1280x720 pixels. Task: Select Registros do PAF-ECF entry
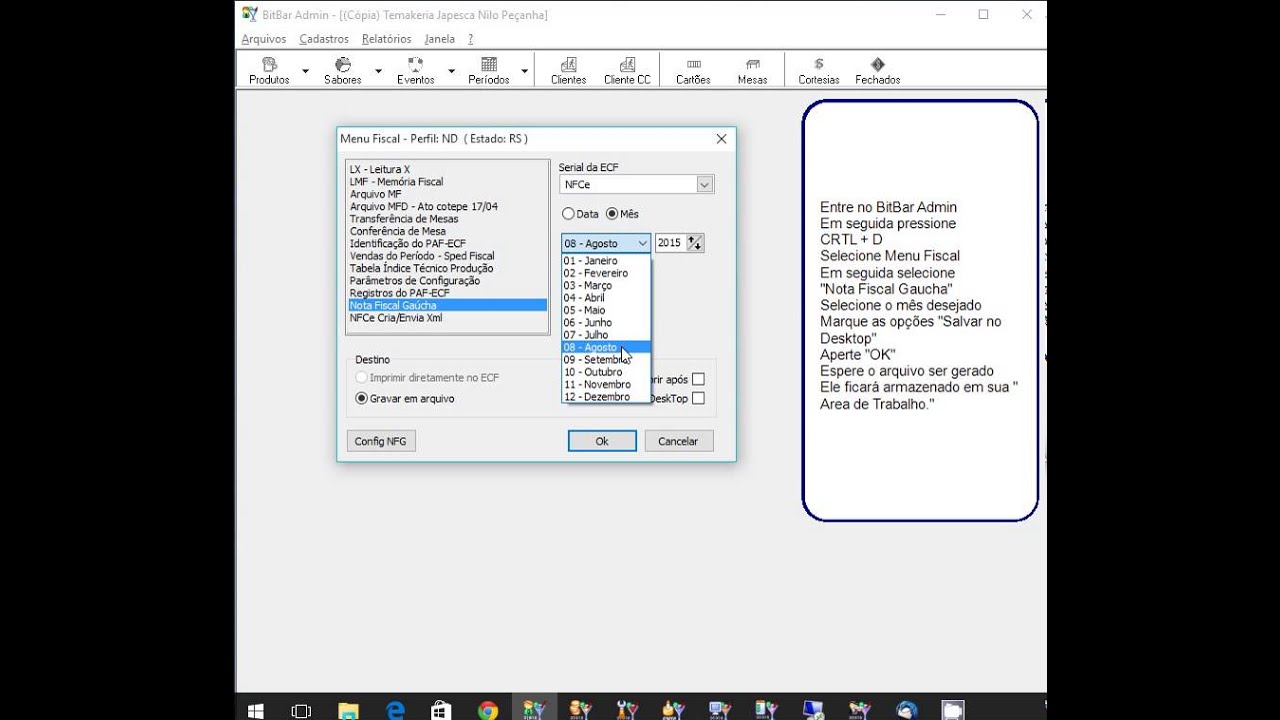click(447, 293)
